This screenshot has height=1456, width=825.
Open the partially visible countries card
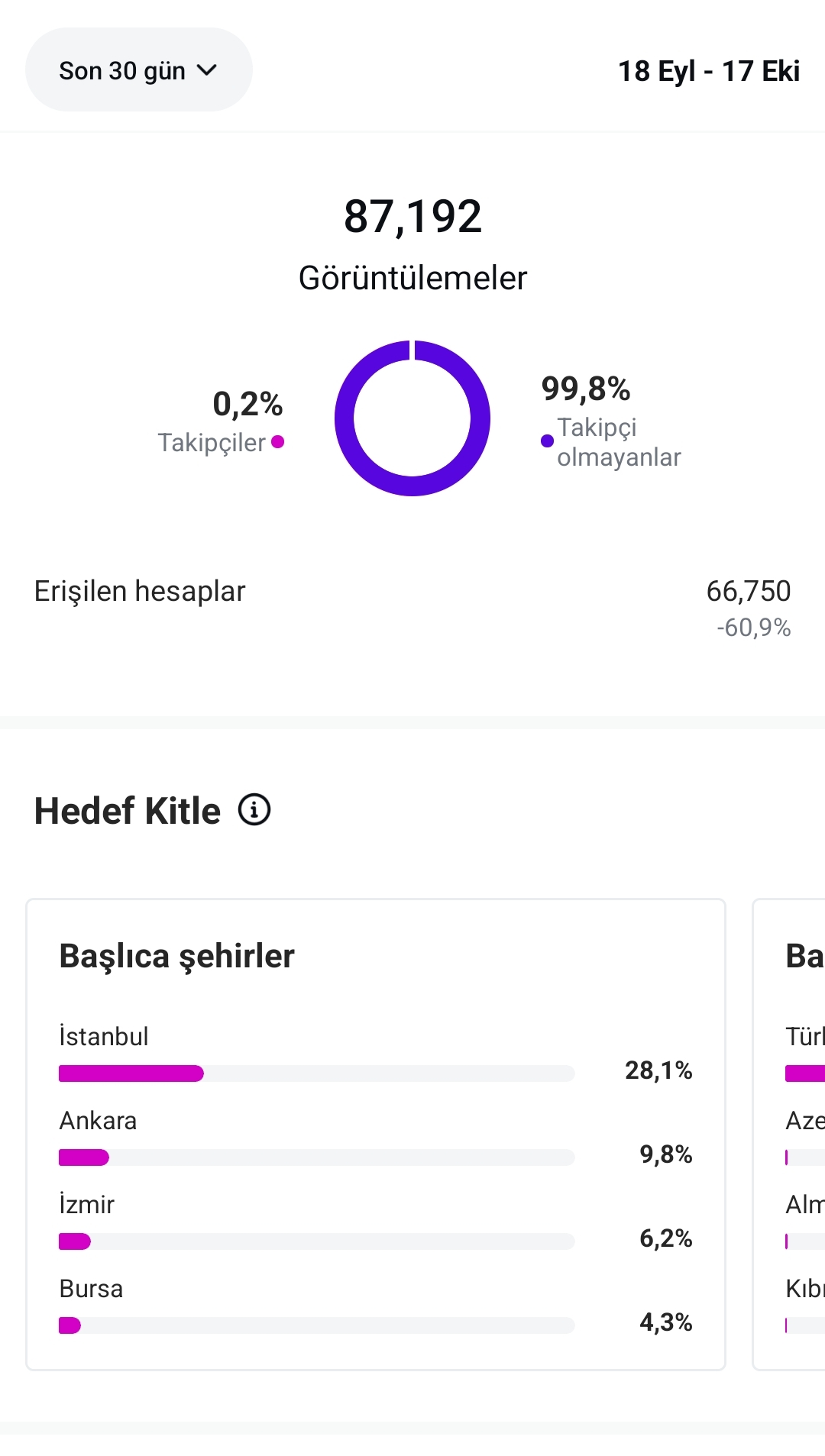point(789,1134)
